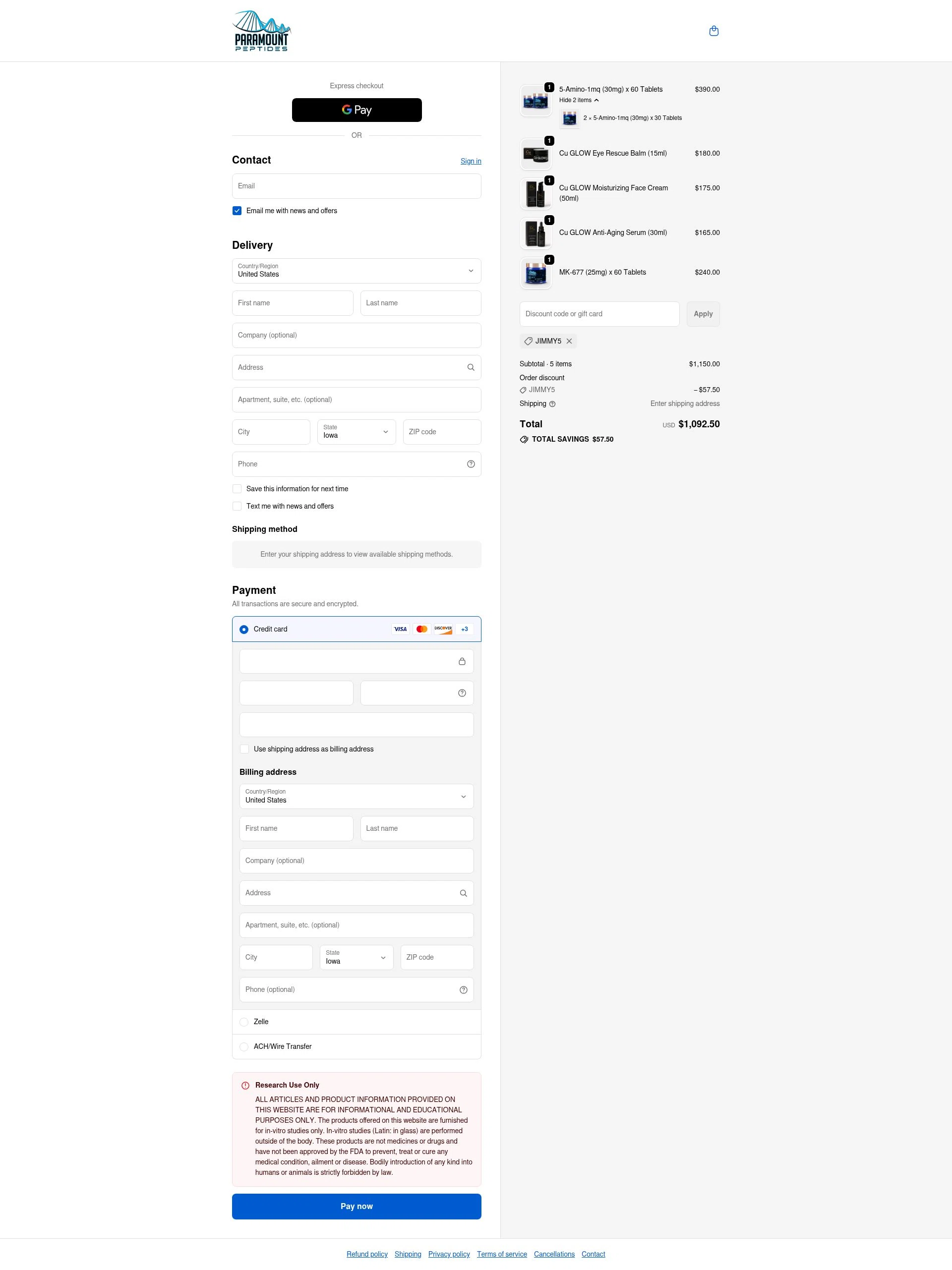Click the MK-677 product thumbnail
Image resolution: width=952 pixels, height=1270 pixels.
click(x=535, y=273)
